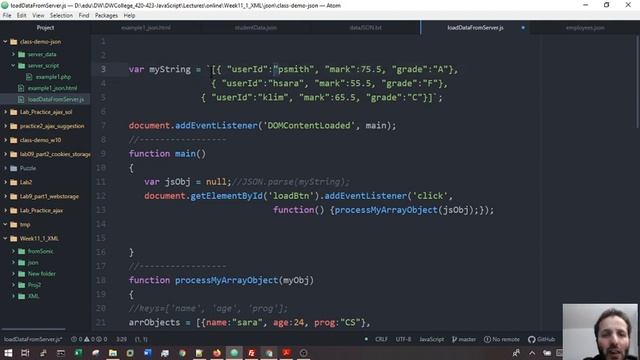This screenshot has width=640, height=360.
Task: Expand the class-demo_w10 folder
Action: tap(5, 140)
